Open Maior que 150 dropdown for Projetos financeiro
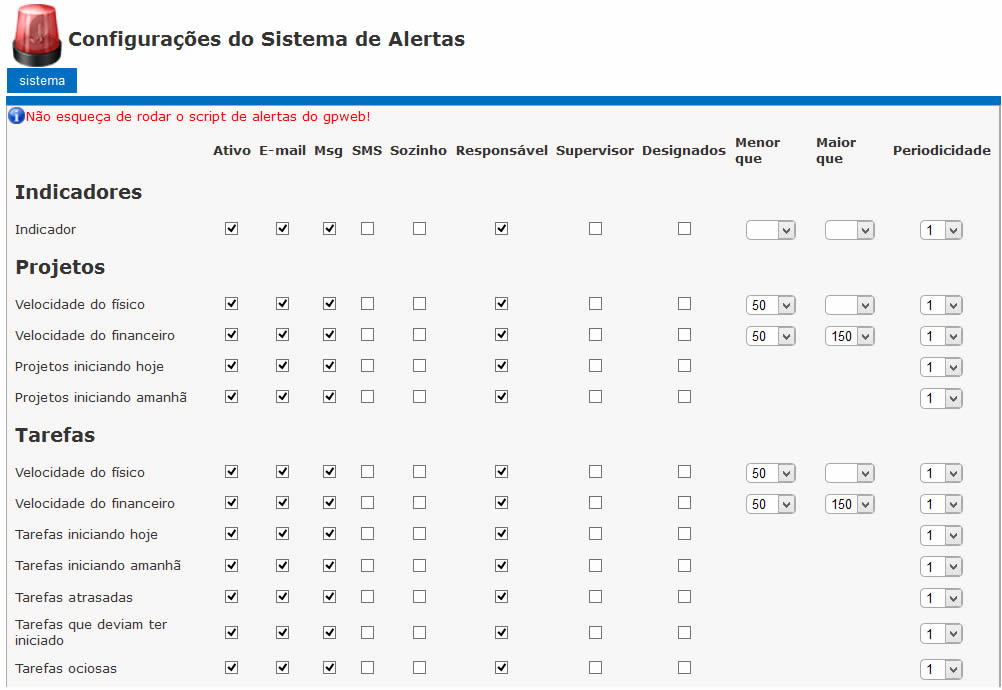 pyautogui.click(x=850, y=336)
